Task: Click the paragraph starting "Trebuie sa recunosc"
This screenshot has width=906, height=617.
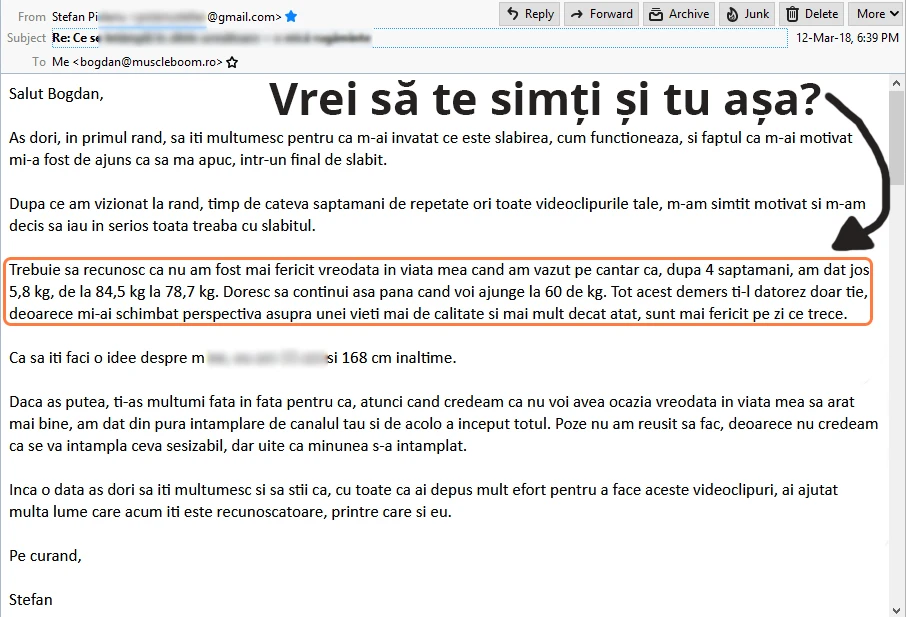Action: (x=439, y=292)
